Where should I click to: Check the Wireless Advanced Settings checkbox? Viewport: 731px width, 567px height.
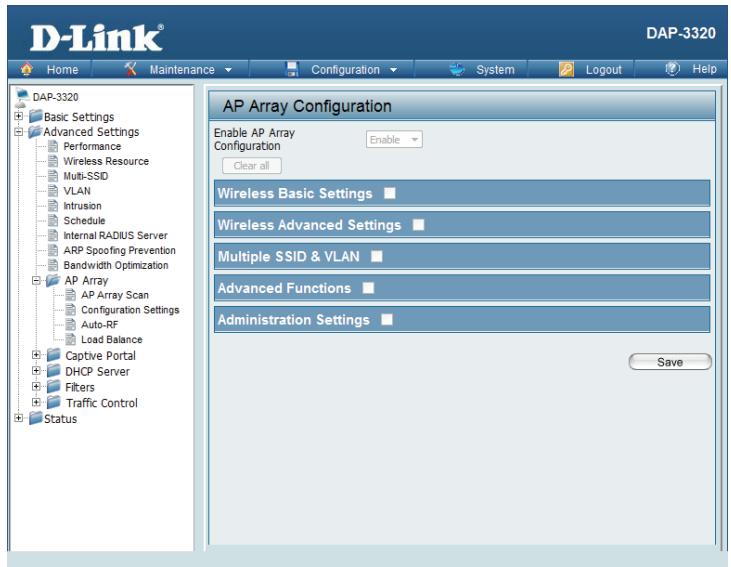tap(419, 225)
